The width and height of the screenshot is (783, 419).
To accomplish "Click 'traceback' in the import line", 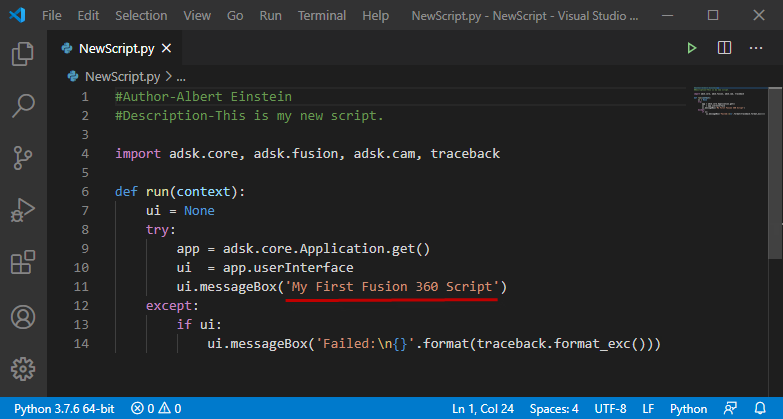I will tap(465, 154).
